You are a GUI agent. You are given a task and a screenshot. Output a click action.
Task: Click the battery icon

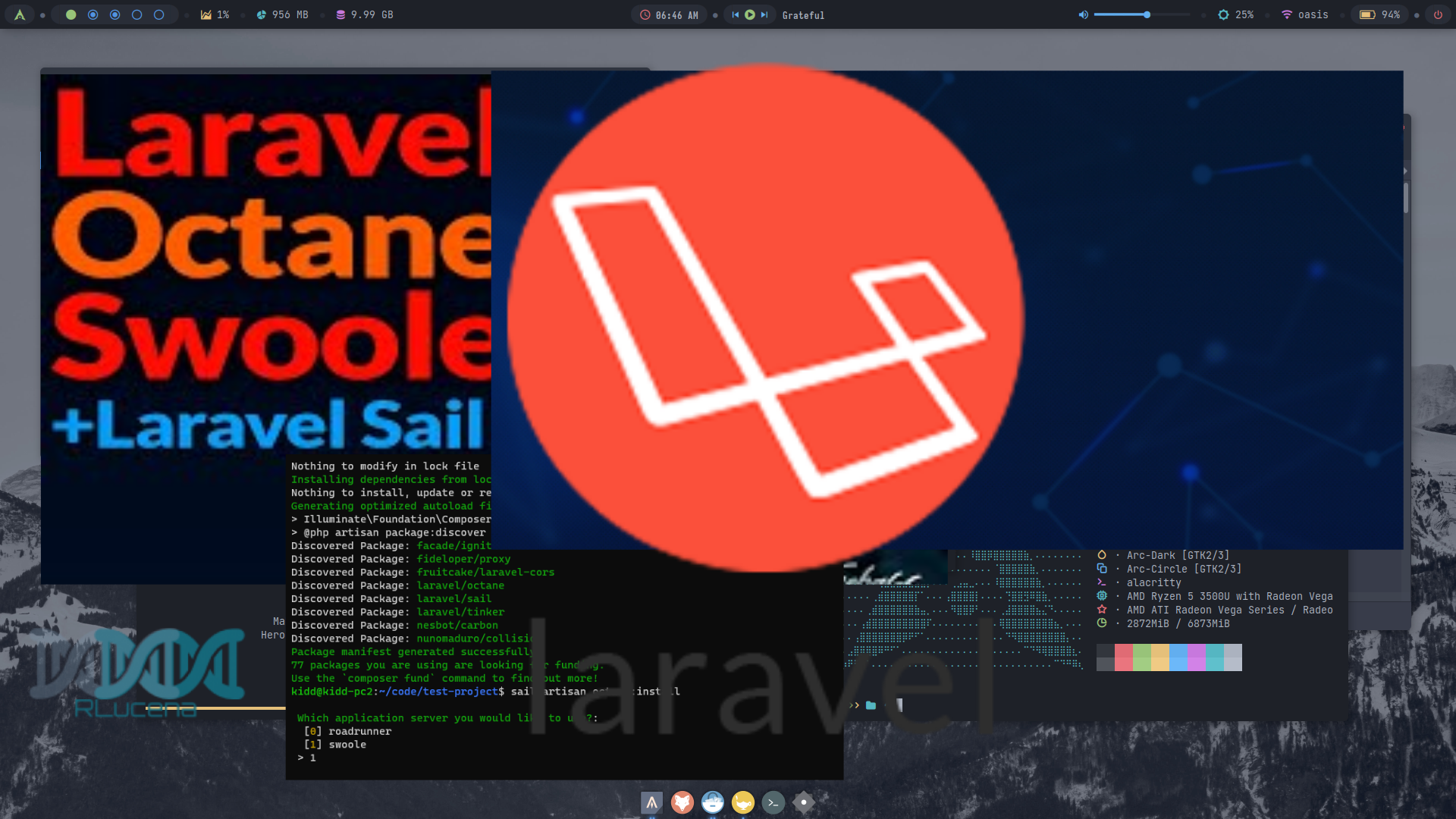[1367, 14]
